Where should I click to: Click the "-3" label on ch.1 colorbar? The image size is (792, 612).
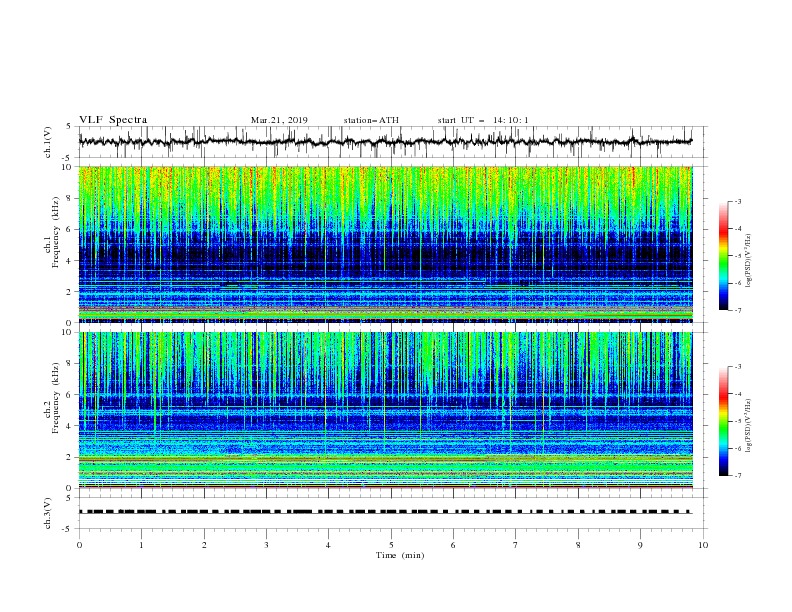[737, 201]
